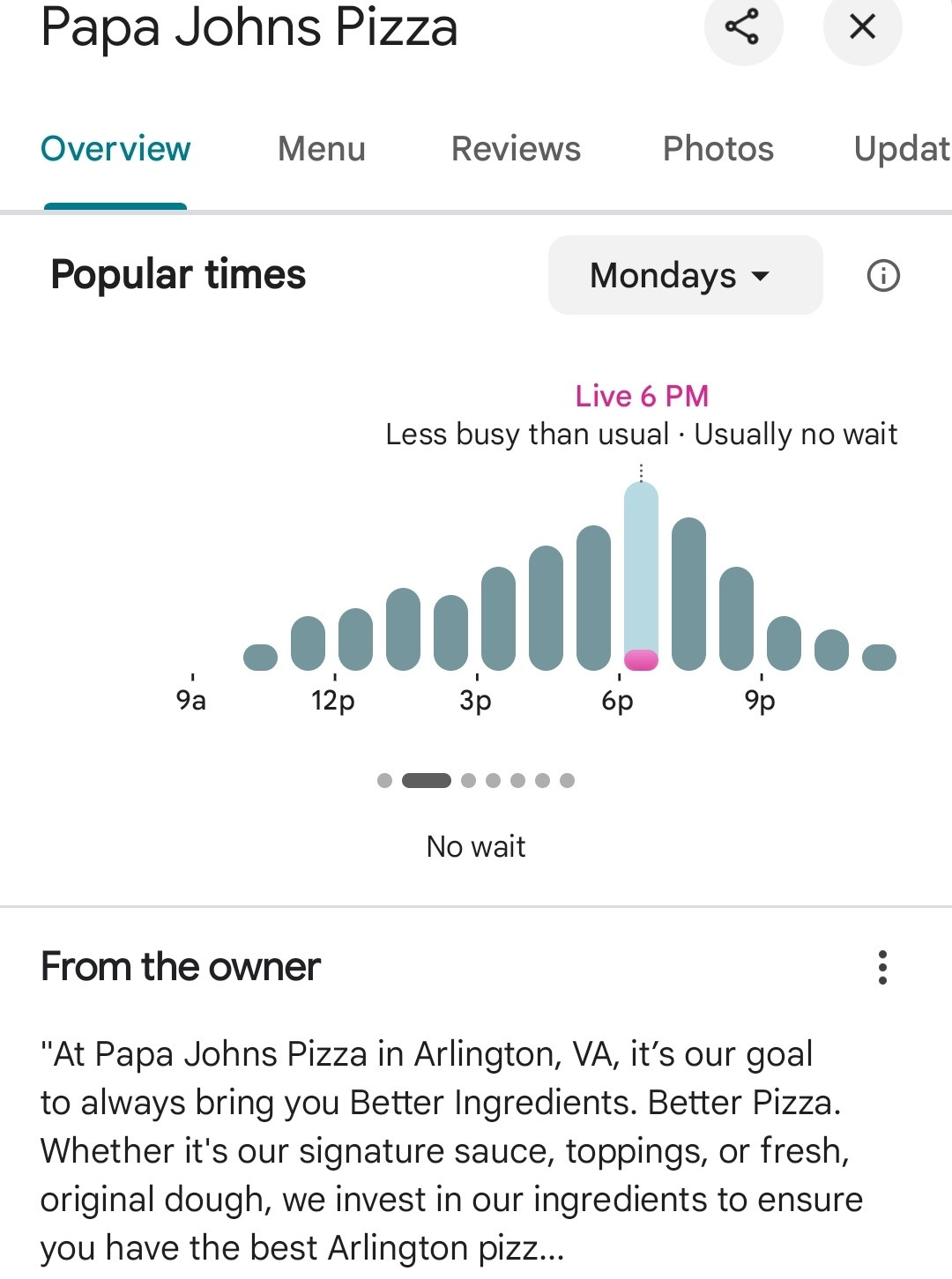
Task: Select the 7 PM bar in chart
Action: tap(688, 594)
